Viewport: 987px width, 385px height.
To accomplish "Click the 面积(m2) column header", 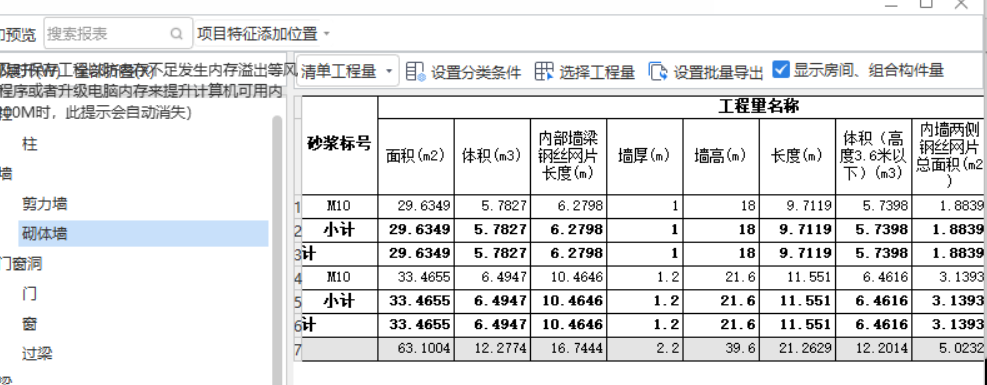I will pos(416,157).
